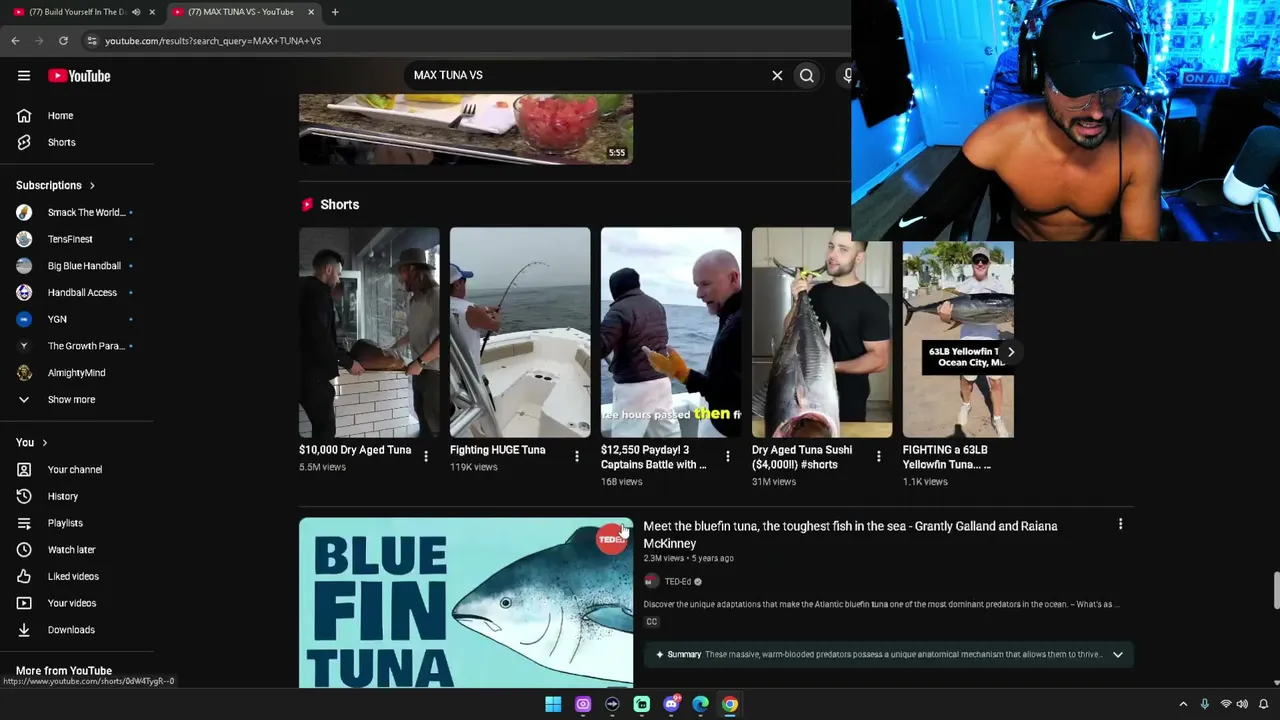This screenshot has height=720, width=1280.
Task: Click the Chrome taskbar icon
Action: pyautogui.click(x=730, y=704)
